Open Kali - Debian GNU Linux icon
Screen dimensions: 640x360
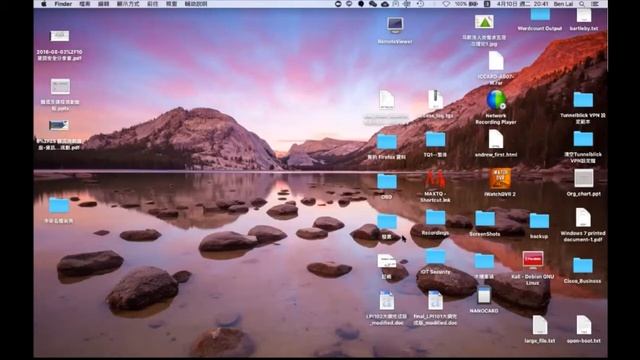tap(533, 260)
